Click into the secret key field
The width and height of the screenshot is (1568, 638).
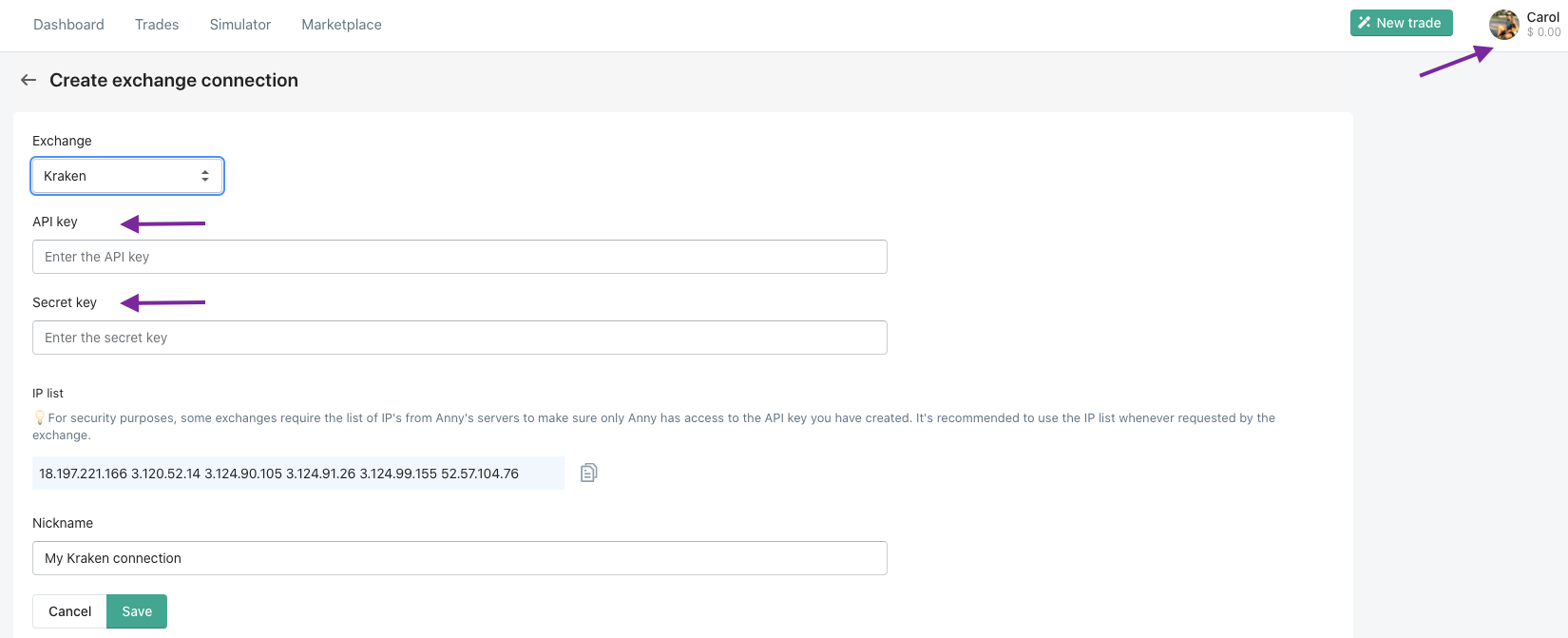[460, 338]
